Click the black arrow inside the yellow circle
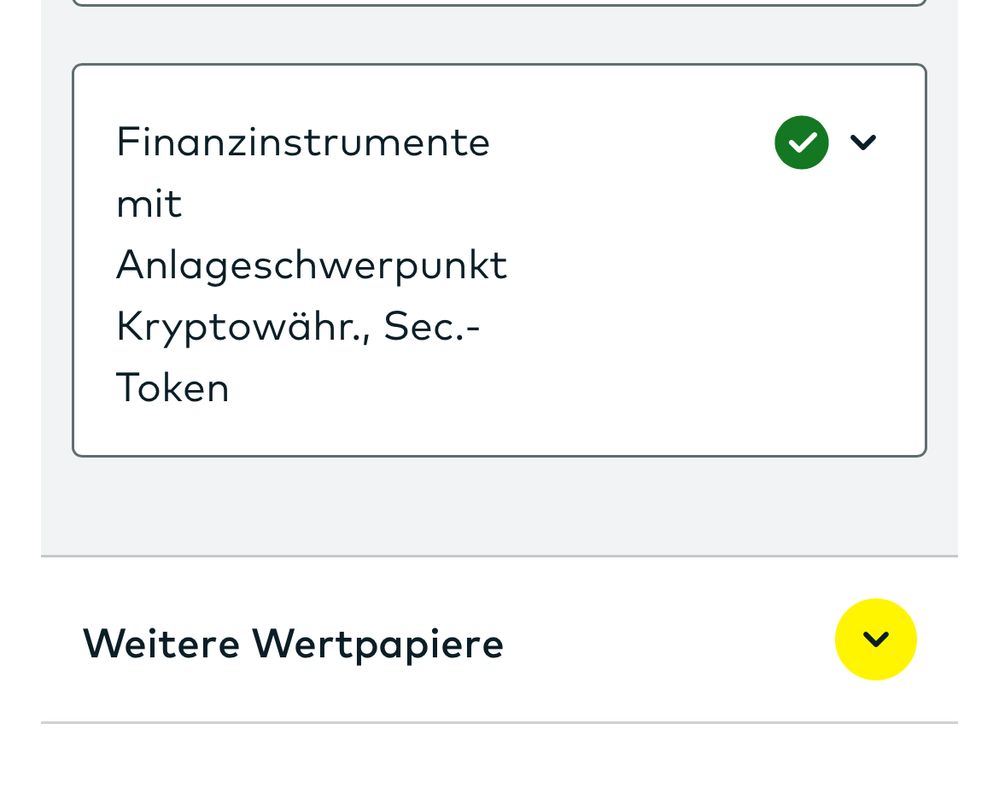 tap(875, 639)
